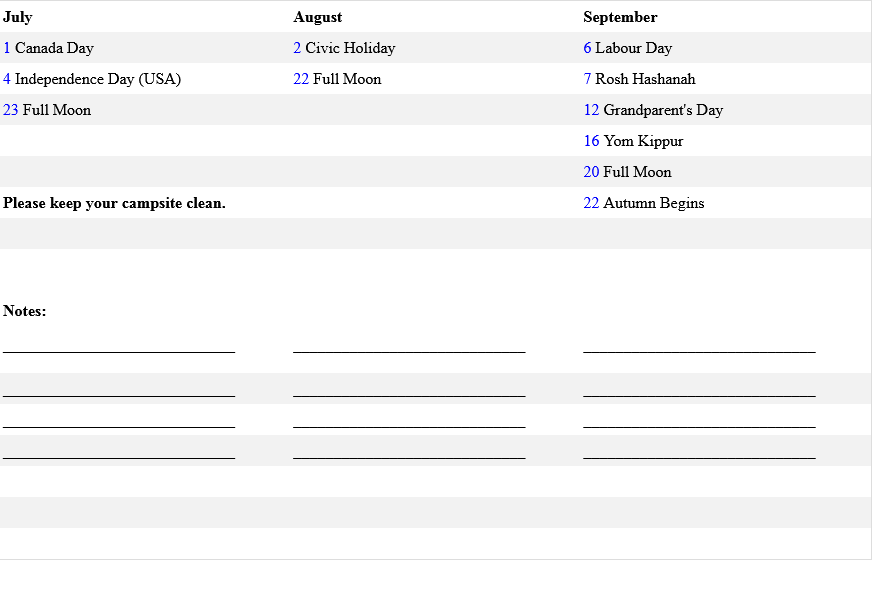The width and height of the screenshot is (873, 608).
Task: Click date 16 next to Yom Kippur
Action: pos(591,141)
